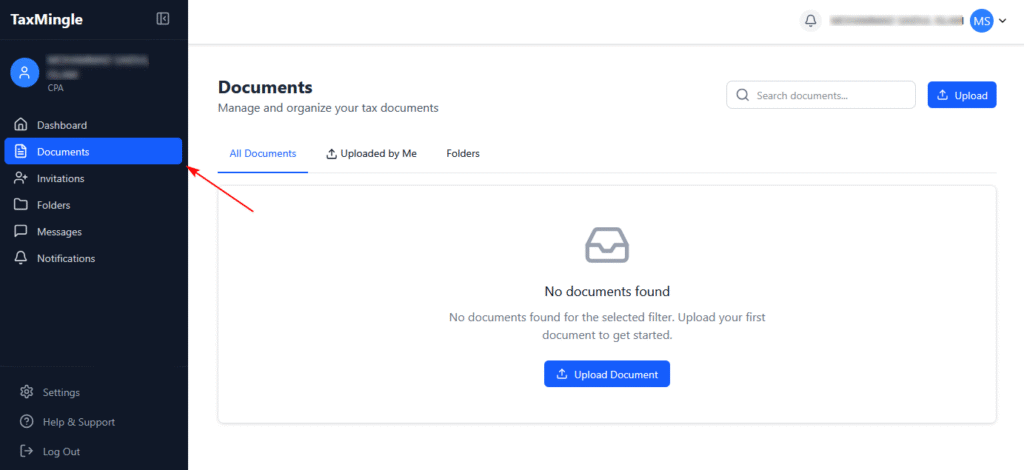
Task: Open Folders in the sidebar navigation
Action: click(53, 205)
